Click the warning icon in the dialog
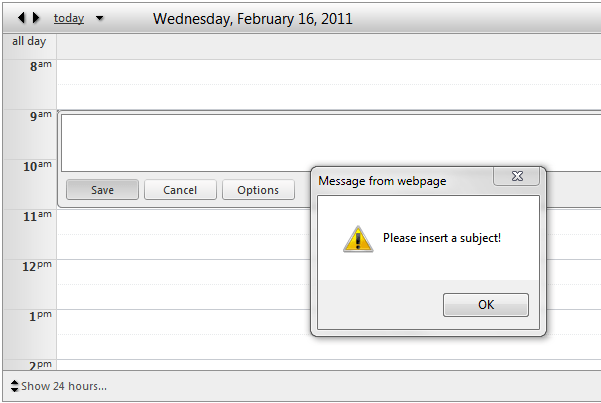This screenshot has width=601, height=403. 358,239
